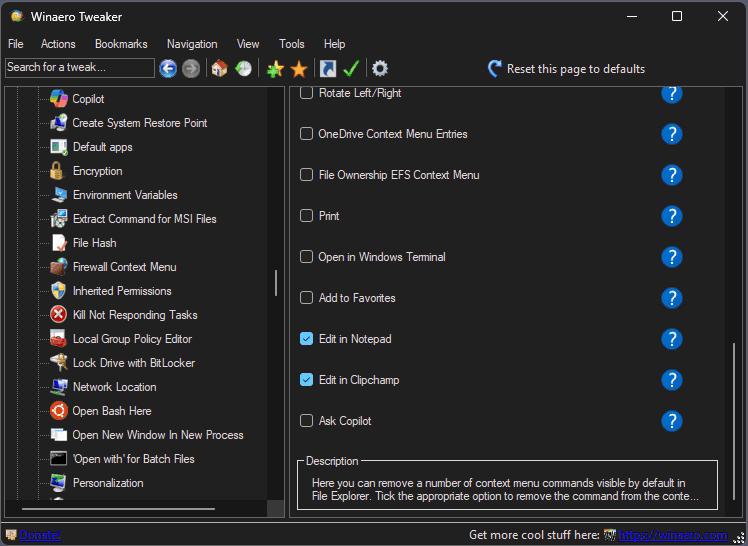Open help for OneDrive Context Menu Entries

coord(672,134)
